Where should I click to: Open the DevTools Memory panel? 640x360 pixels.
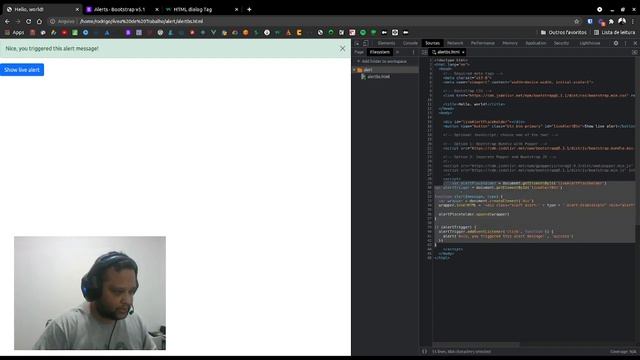[510, 43]
